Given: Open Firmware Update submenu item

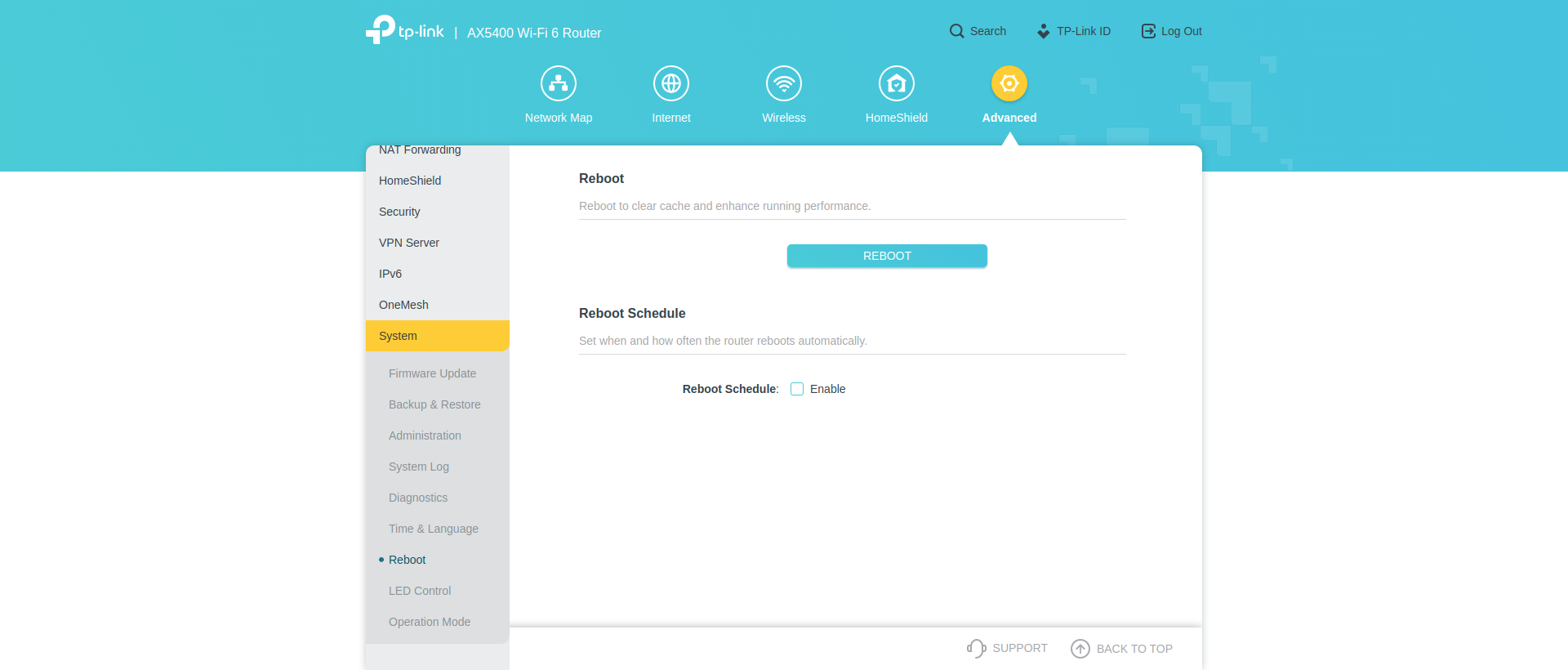Looking at the screenshot, I should (x=432, y=373).
